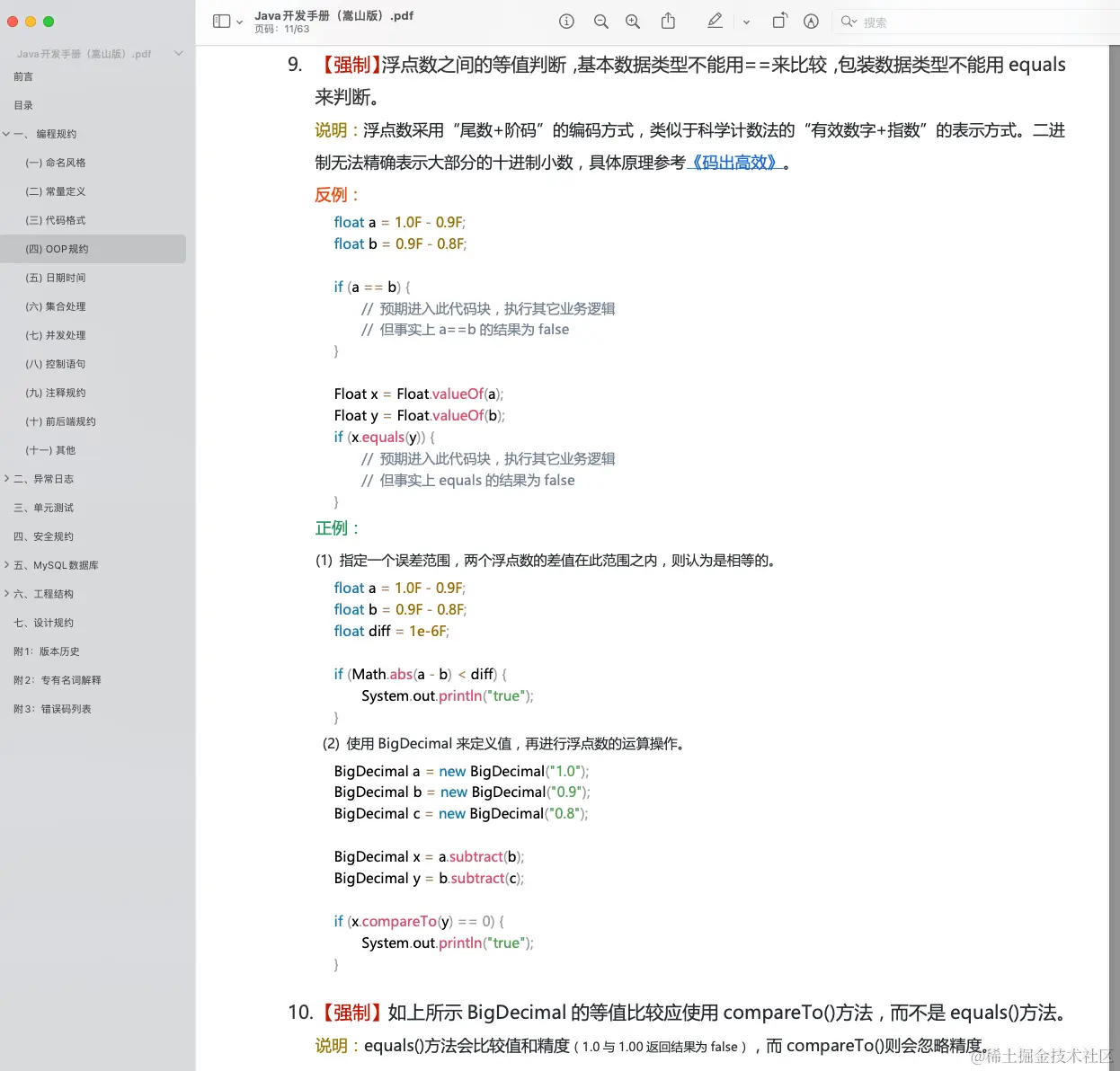
Task: Open the sidebar view options chevron
Action: (238, 21)
